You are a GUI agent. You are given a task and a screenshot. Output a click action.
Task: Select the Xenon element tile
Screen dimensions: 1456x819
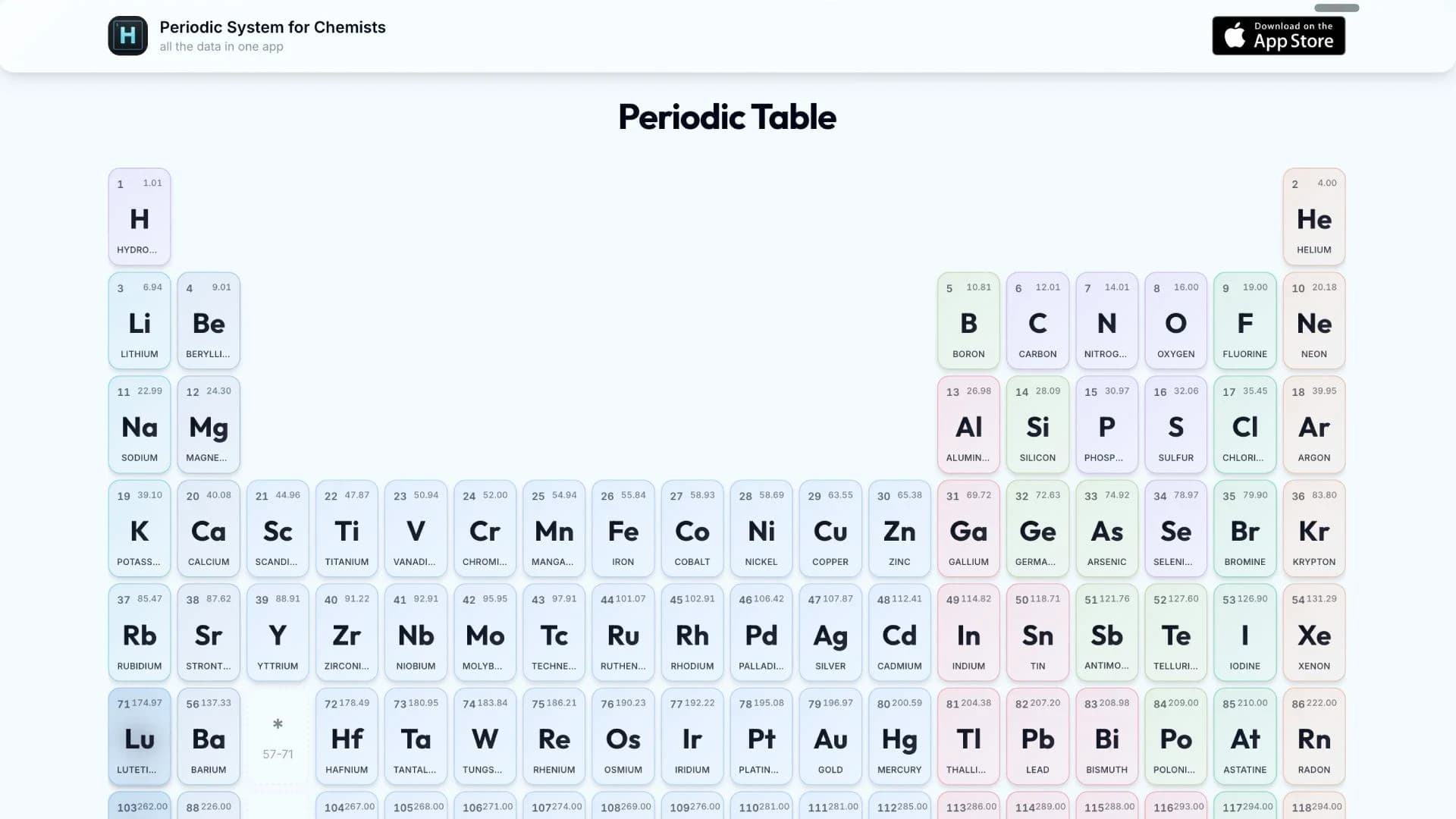(x=1314, y=632)
